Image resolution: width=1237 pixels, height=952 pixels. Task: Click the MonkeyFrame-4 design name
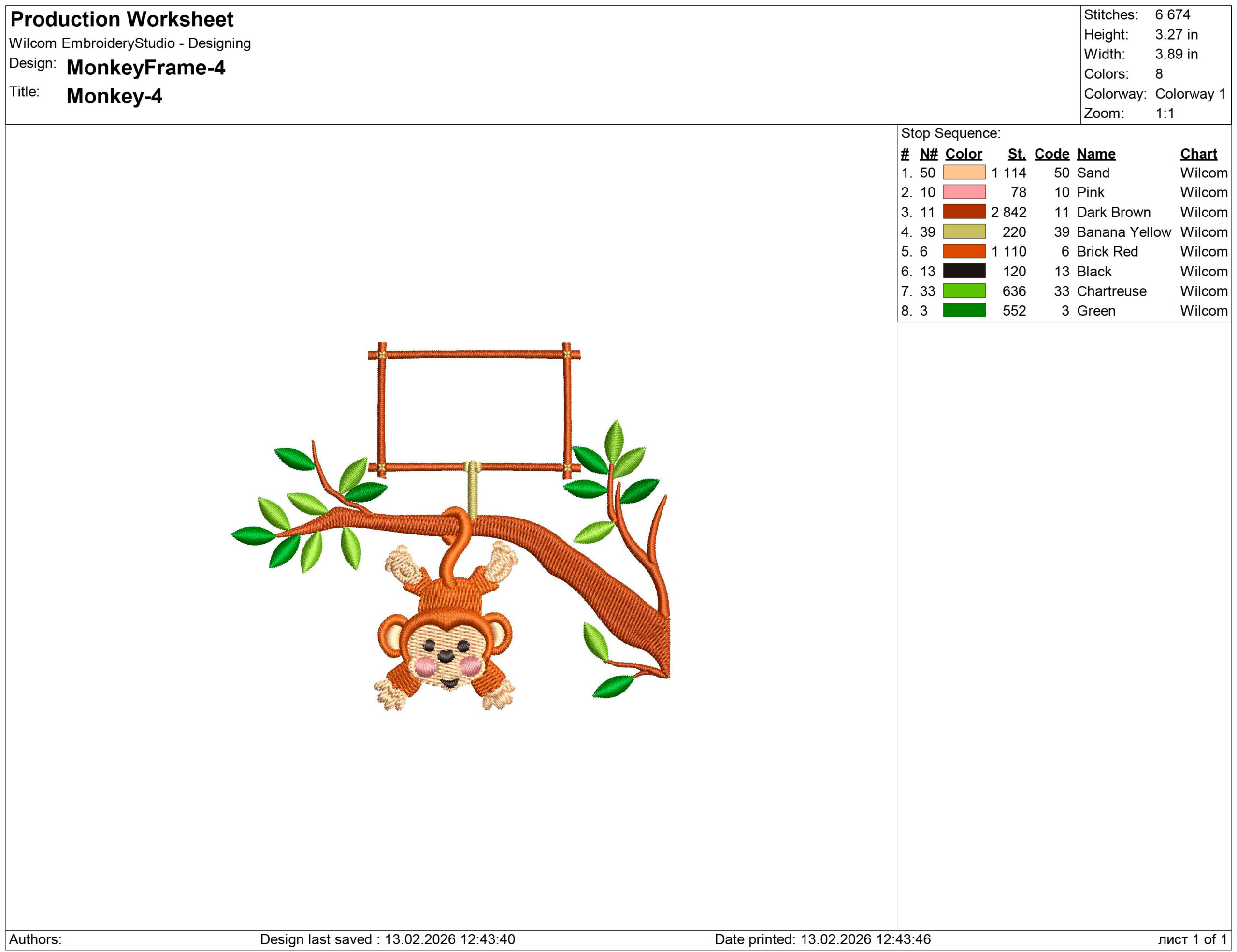[x=145, y=67]
